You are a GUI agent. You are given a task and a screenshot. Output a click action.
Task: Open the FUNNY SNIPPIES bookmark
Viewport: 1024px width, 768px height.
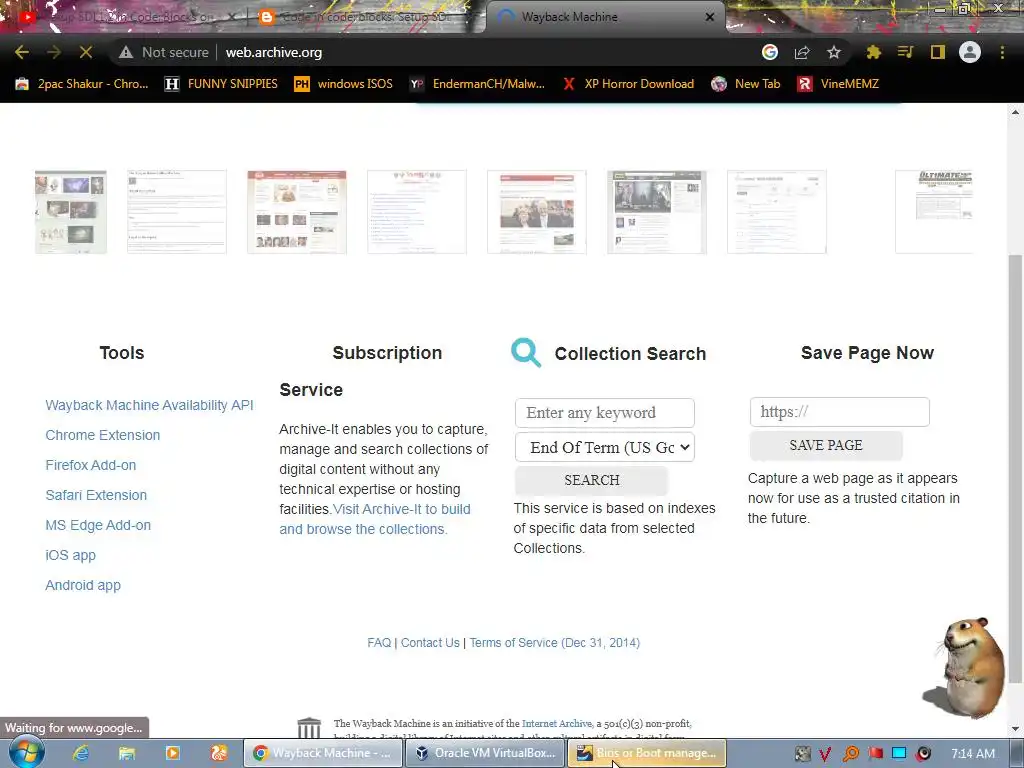221,84
